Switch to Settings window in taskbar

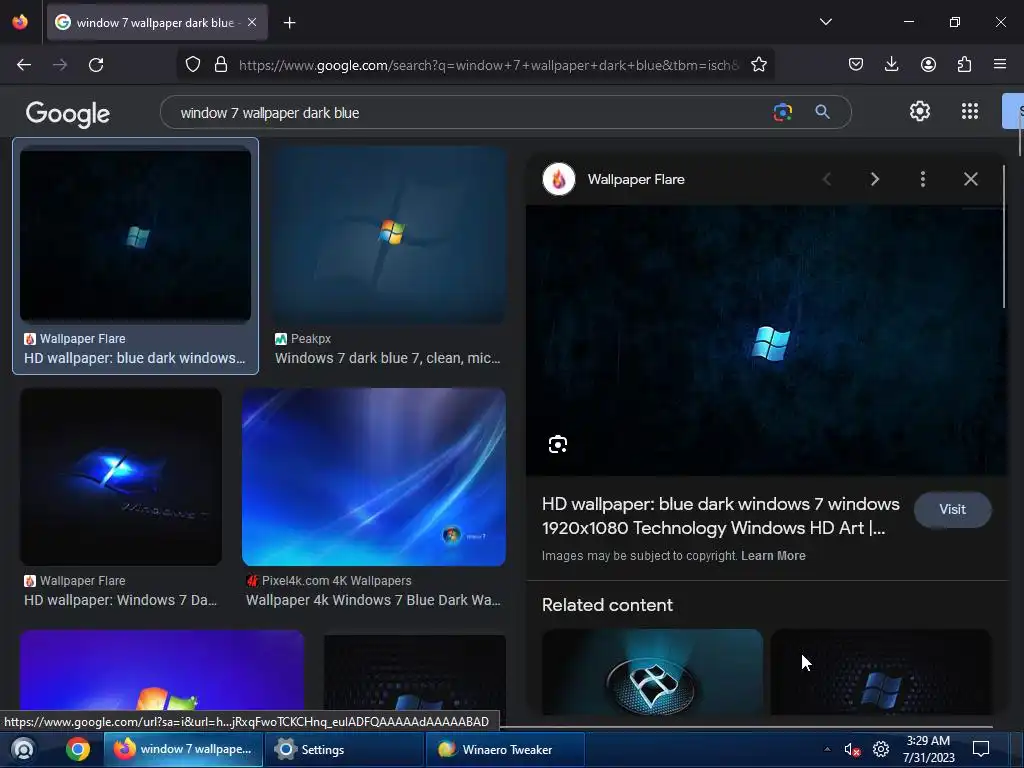(345, 750)
